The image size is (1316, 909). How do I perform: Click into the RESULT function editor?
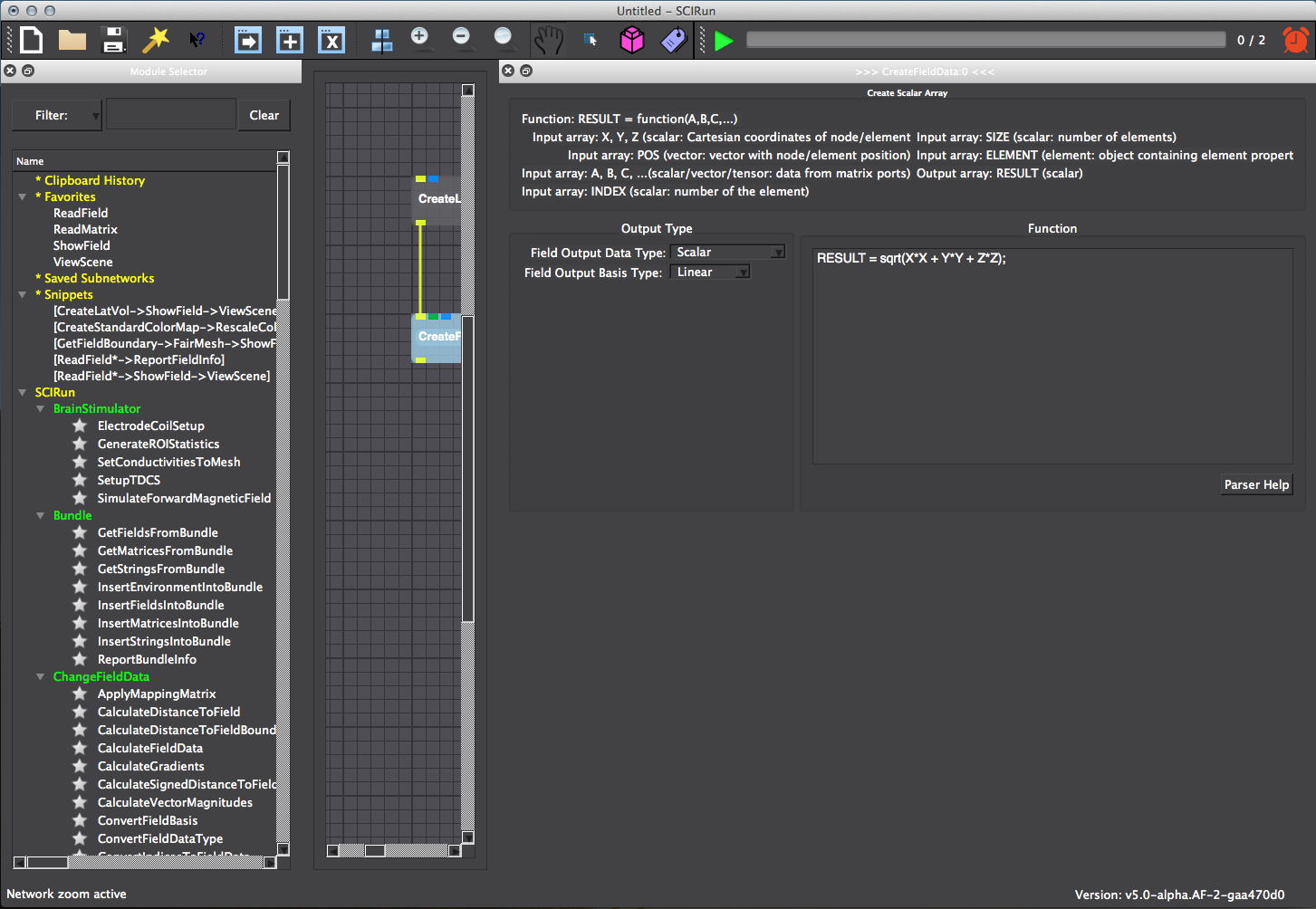(1052, 357)
